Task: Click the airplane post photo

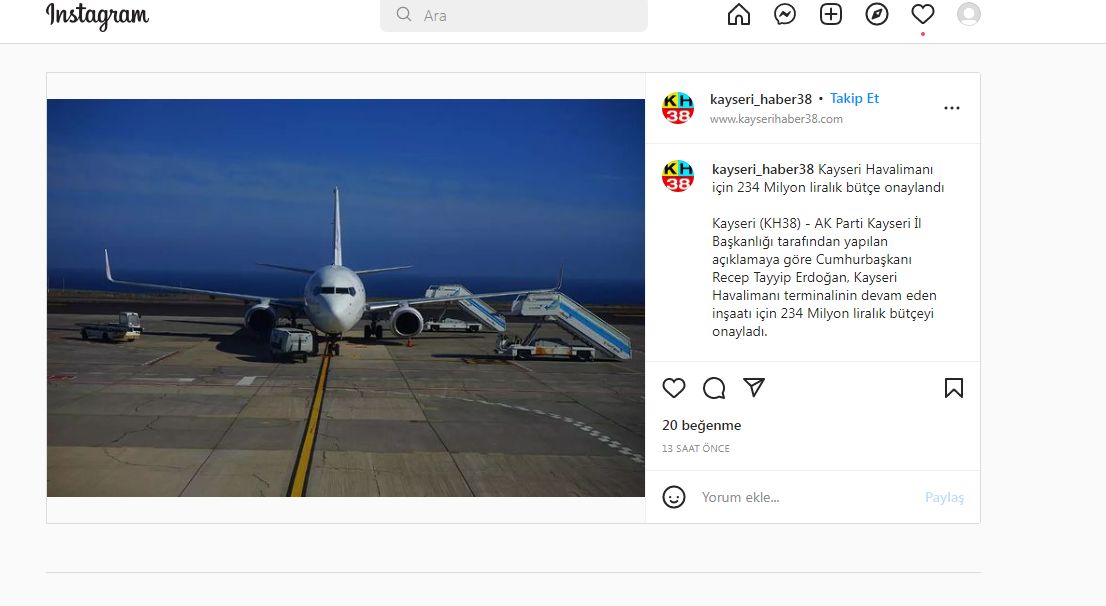Action: [x=346, y=298]
